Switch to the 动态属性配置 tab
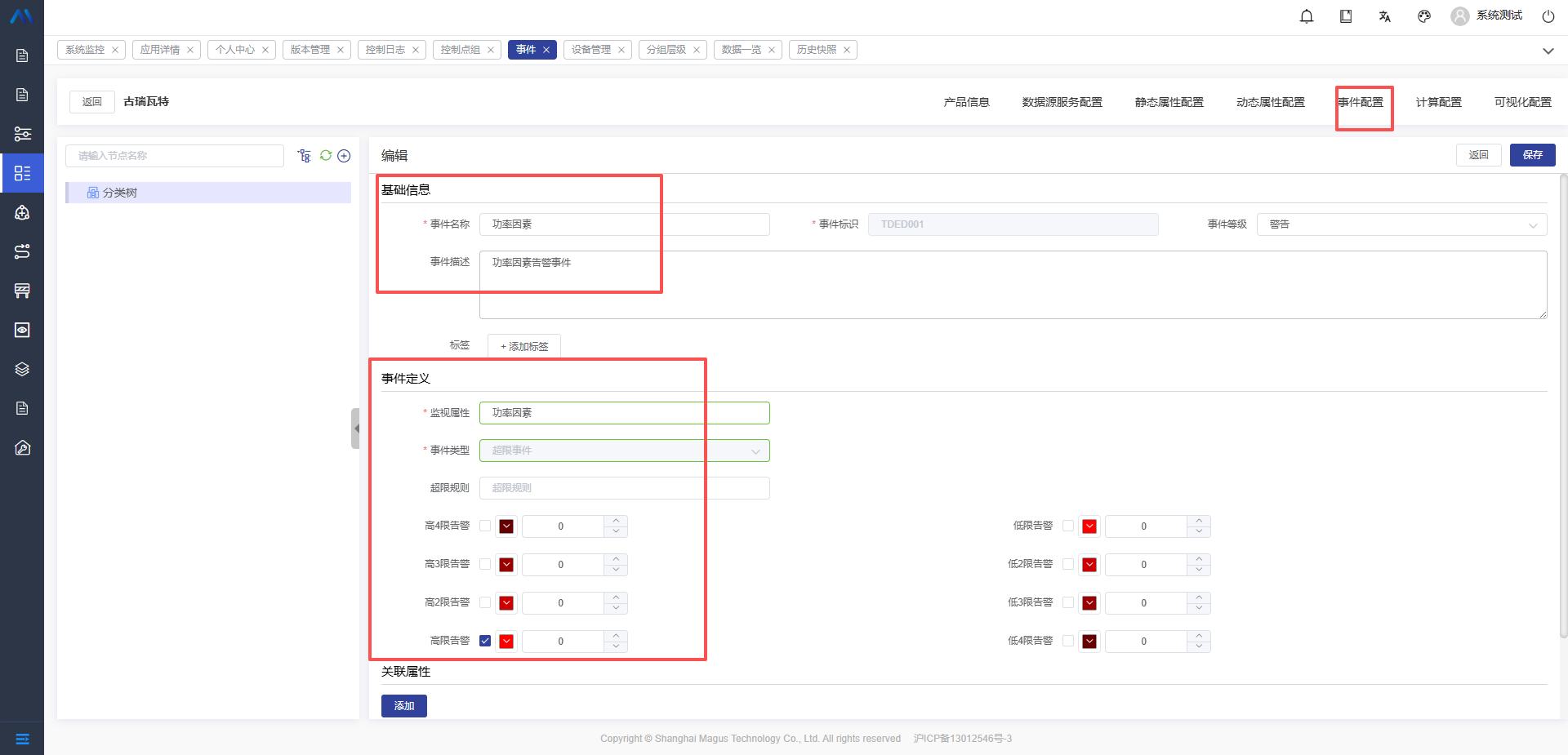1568x755 pixels. [x=1270, y=102]
